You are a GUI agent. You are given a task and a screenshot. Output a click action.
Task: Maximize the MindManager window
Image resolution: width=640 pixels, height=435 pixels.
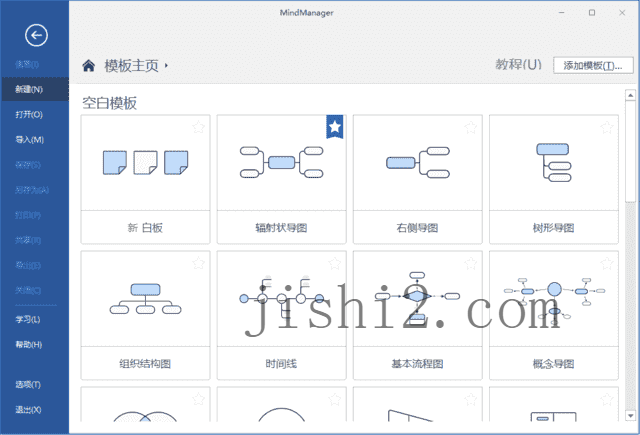tap(592, 13)
